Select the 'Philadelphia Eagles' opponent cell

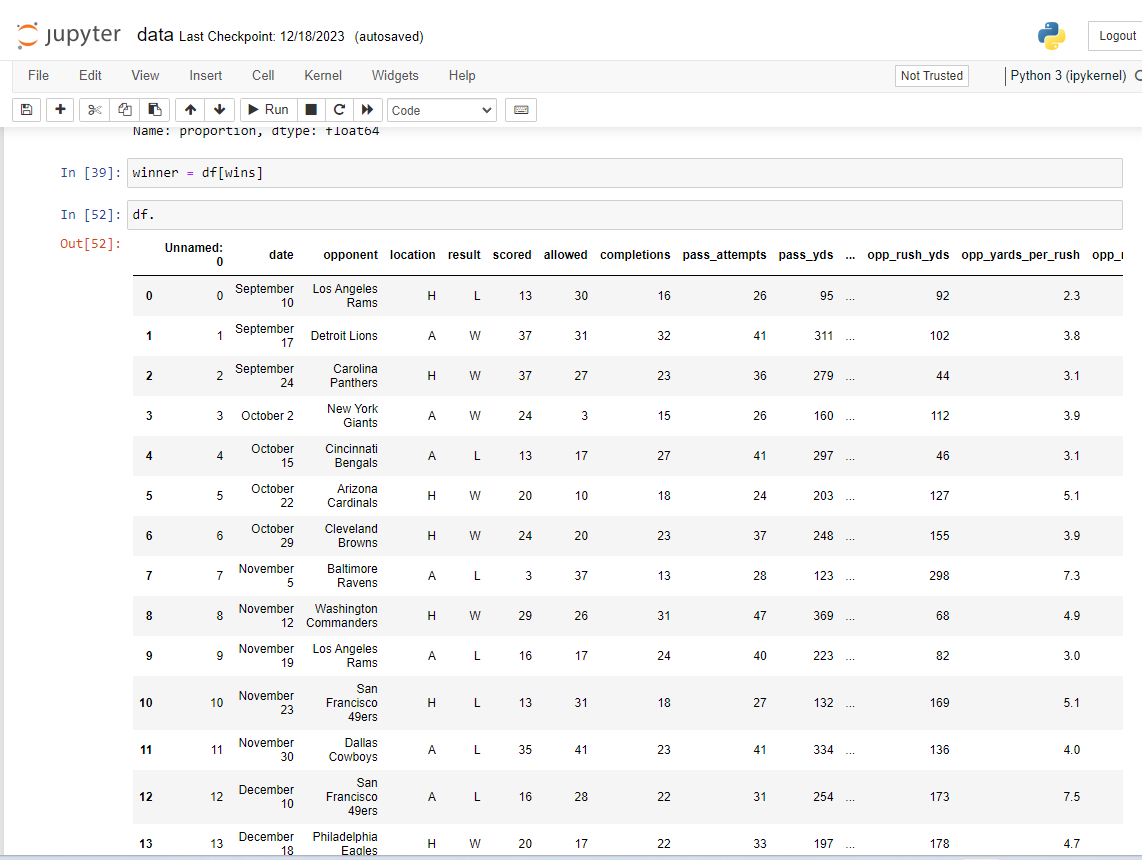[x=345, y=844]
